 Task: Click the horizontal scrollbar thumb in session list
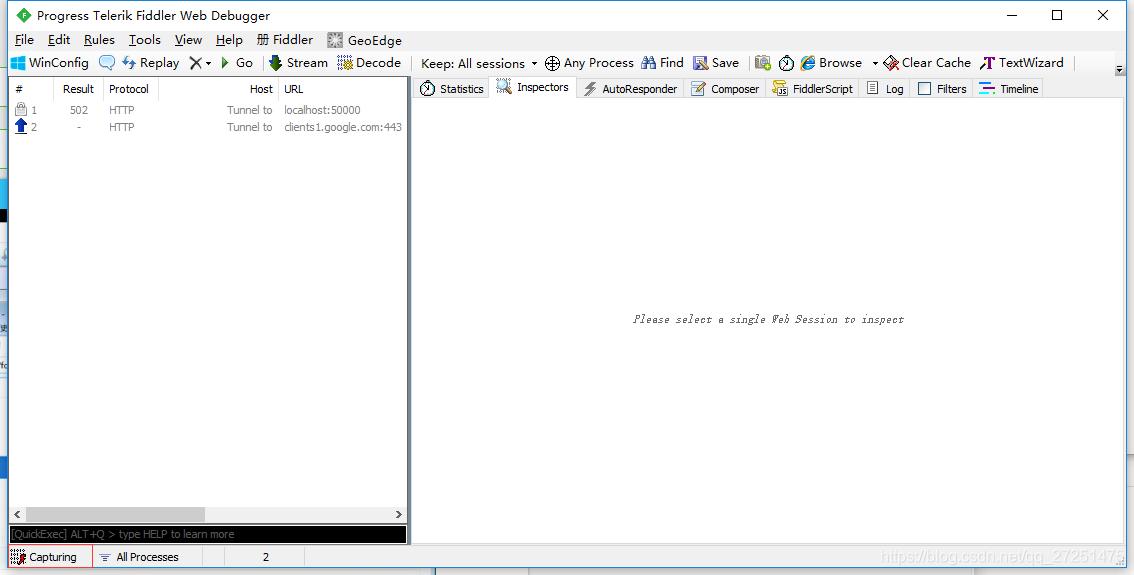pos(116,514)
